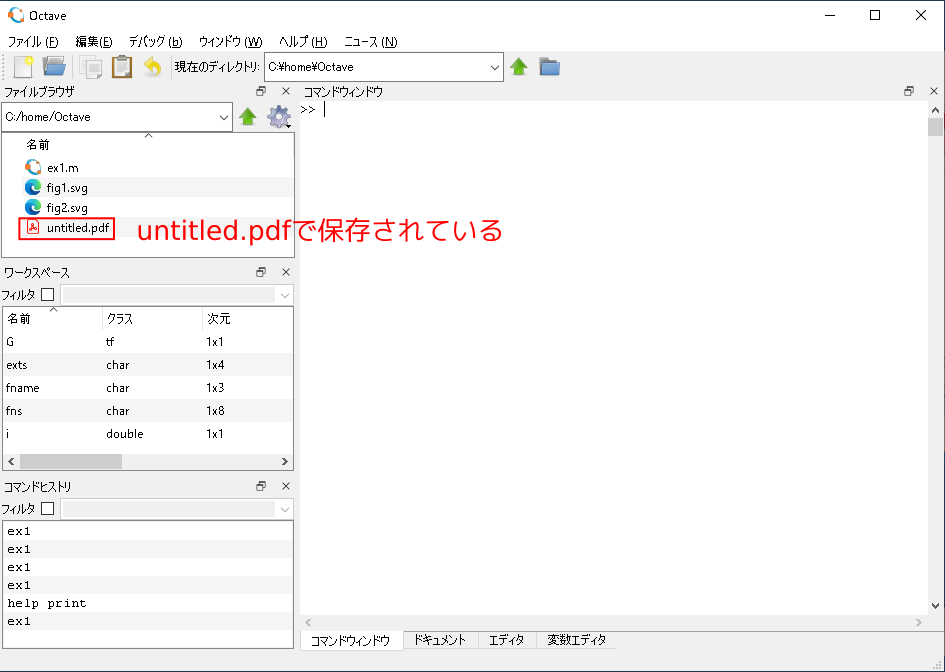The width and height of the screenshot is (945, 672).
Task: Switch to the 変数エディタ tab
Action: tap(575, 640)
